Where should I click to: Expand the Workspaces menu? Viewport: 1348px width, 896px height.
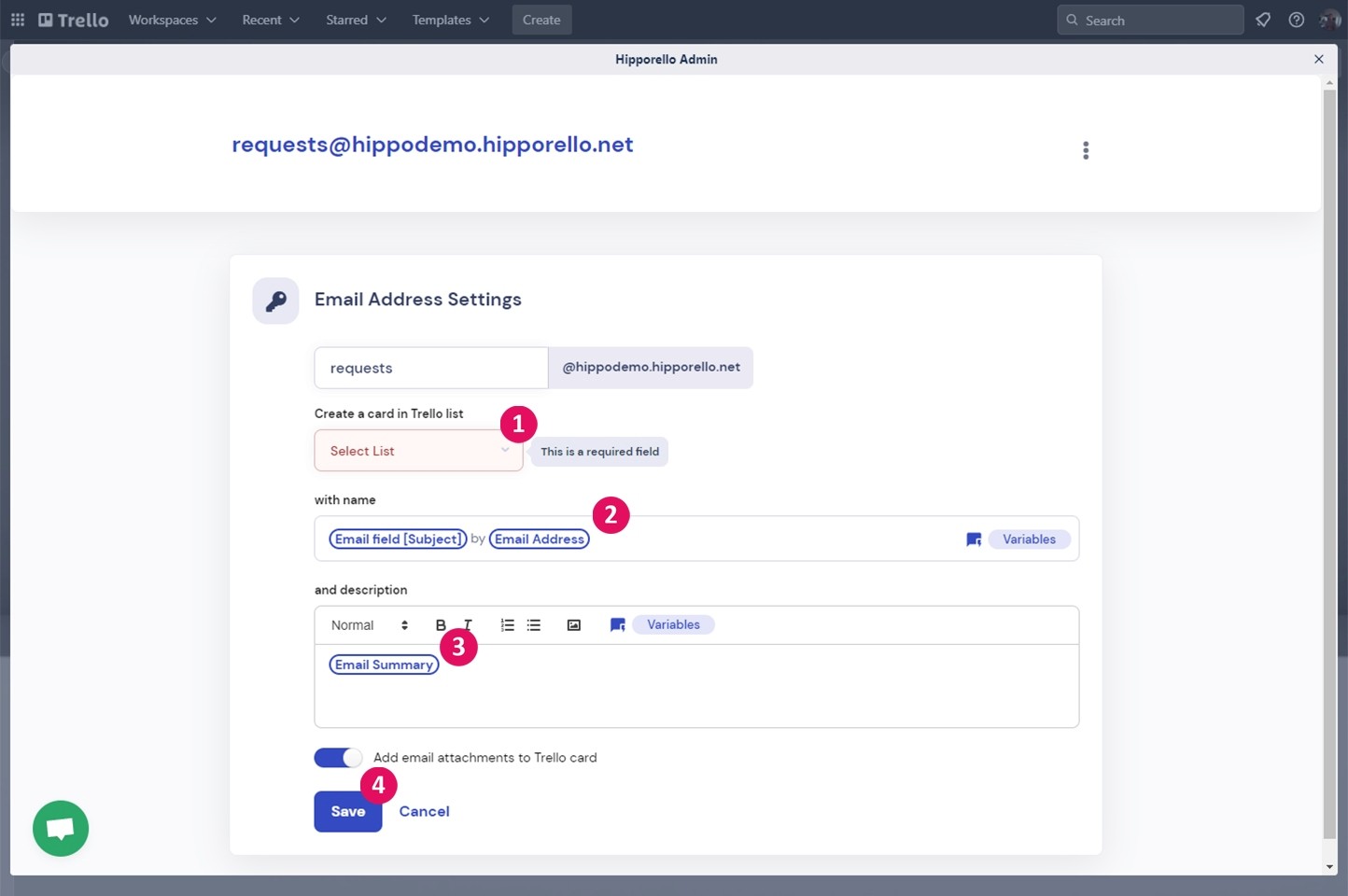173,20
